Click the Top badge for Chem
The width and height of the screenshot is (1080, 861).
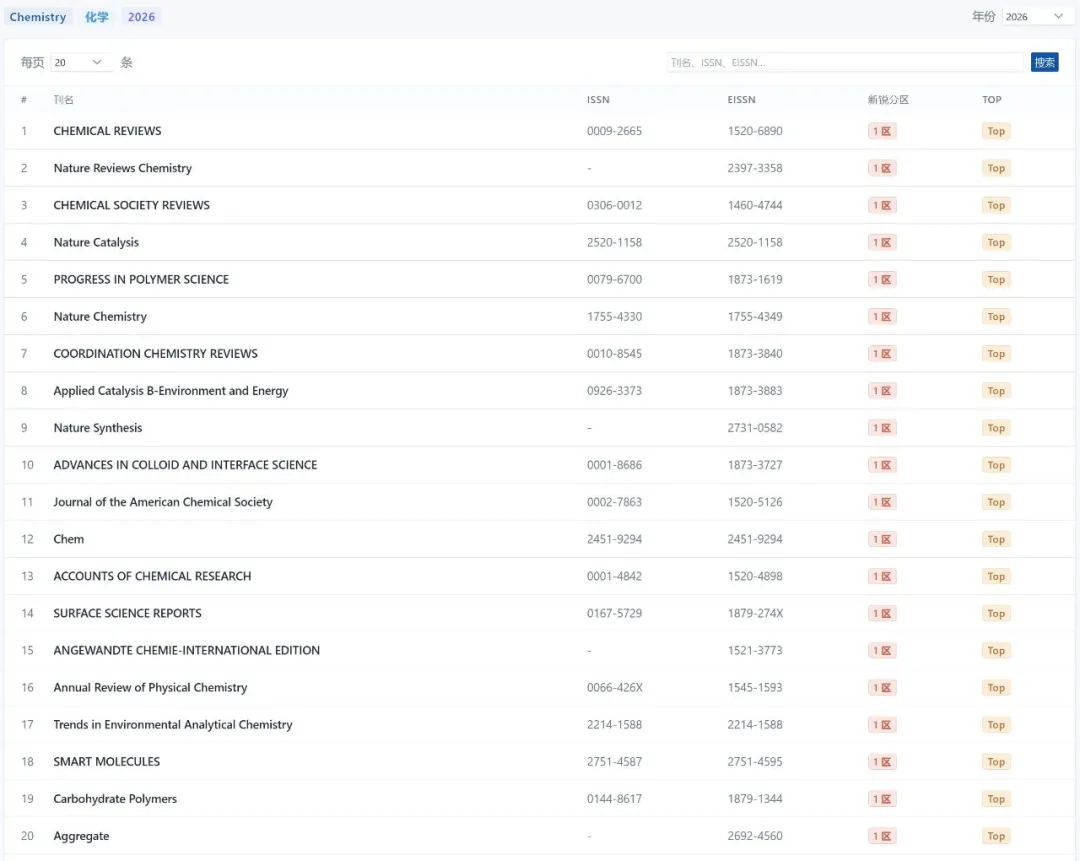(x=996, y=539)
